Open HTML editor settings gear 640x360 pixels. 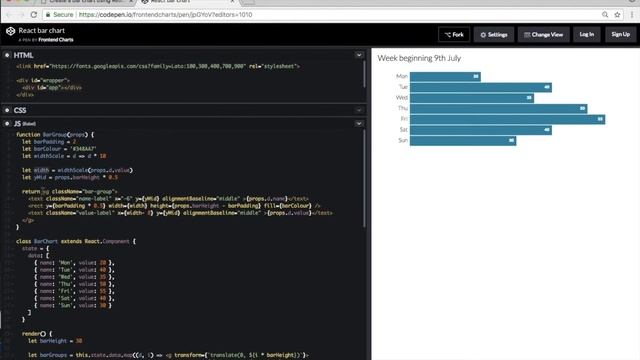point(7,55)
